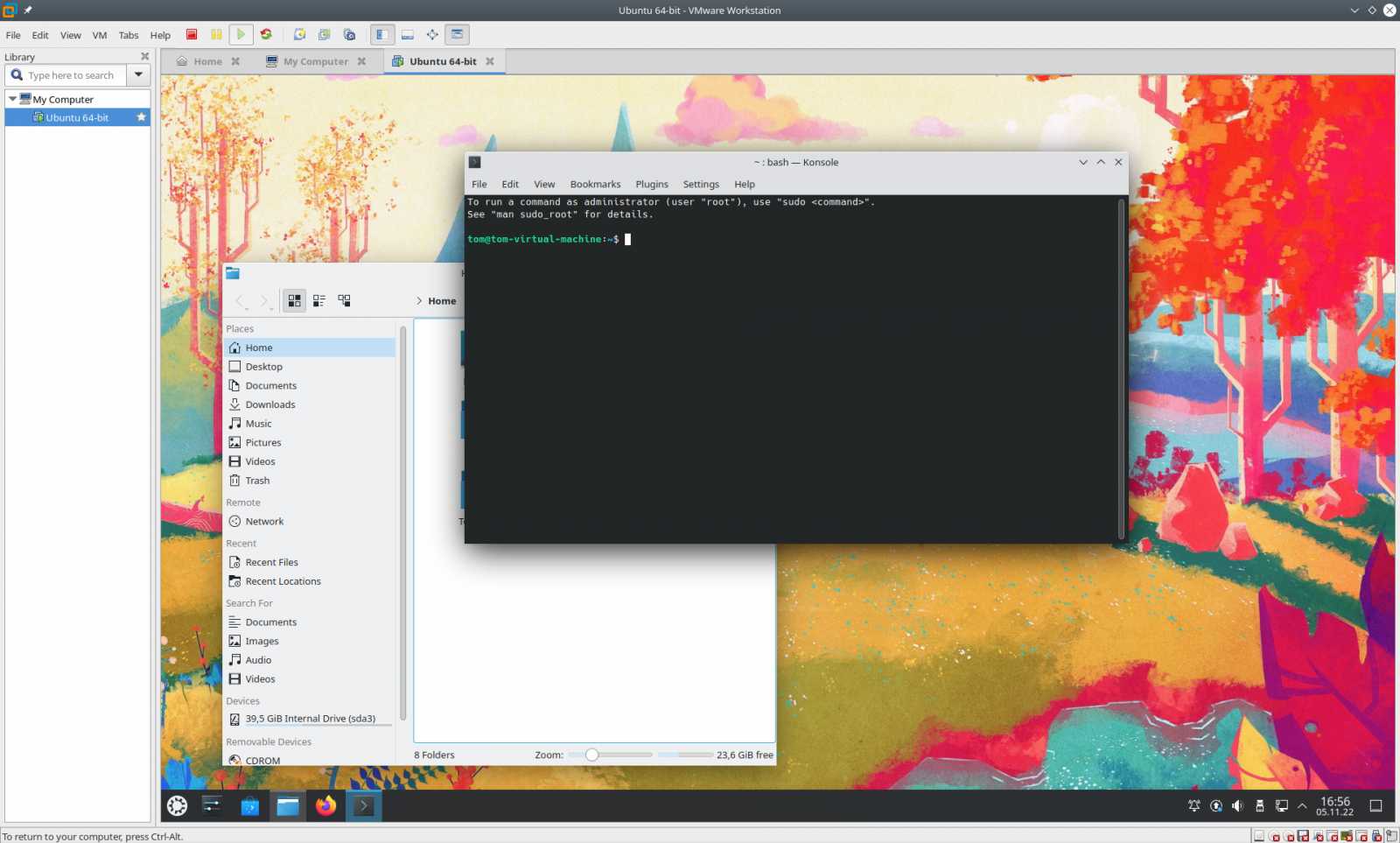The height and width of the screenshot is (843, 1400).
Task: Toggle favorite star on Ubuntu 64-bit
Action: pyautogui.click(x=142, y=117)
